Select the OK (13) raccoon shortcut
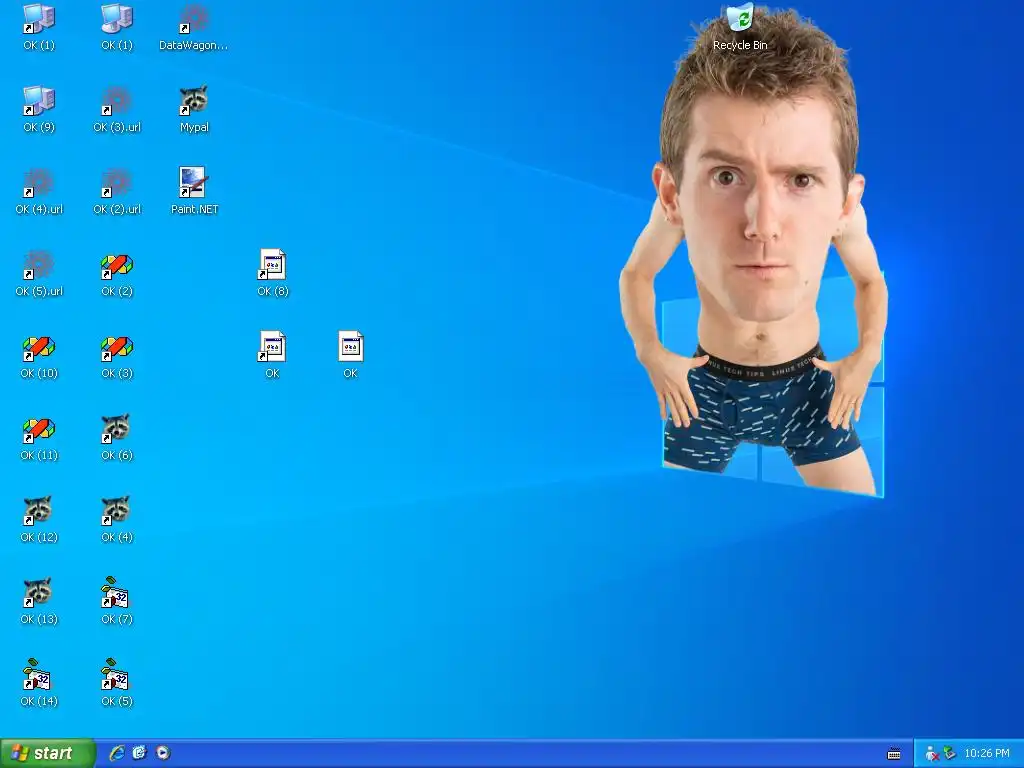1024x768 pixels. click(x=39, y=601)
